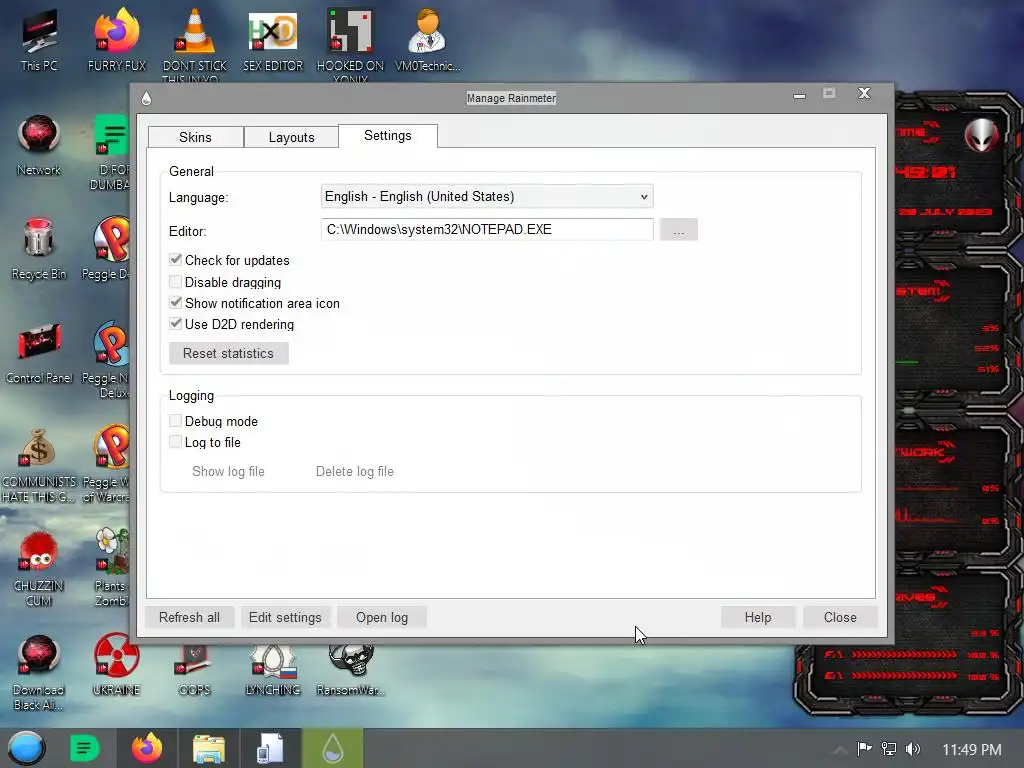The height and width of the screenshot is (768, 1024).
Task: Click the network tray icon
Action: pyautogui.click(x=889, y=749)
